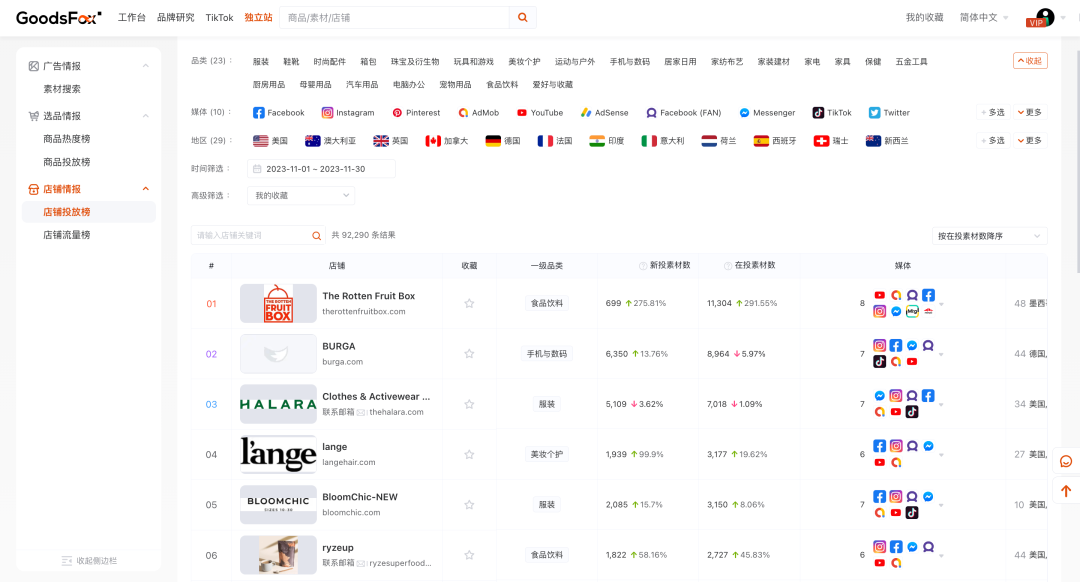Open the date range 2023-11-01 field
Screen dimensions: 1080x582
tap(322, 169)
